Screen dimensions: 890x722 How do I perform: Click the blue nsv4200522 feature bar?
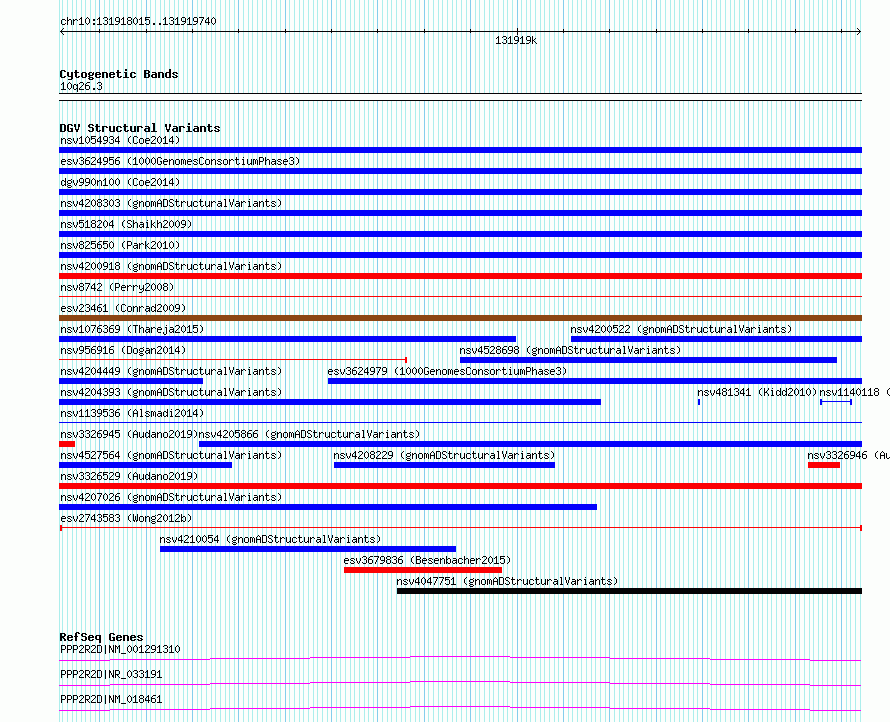click(716, 339)
